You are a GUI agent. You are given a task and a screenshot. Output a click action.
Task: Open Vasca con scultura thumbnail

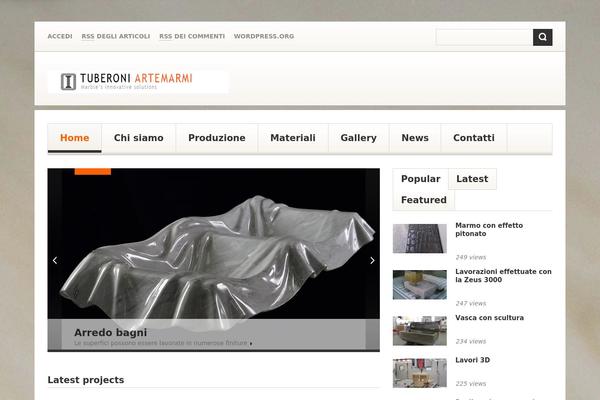tap(419, 331)
